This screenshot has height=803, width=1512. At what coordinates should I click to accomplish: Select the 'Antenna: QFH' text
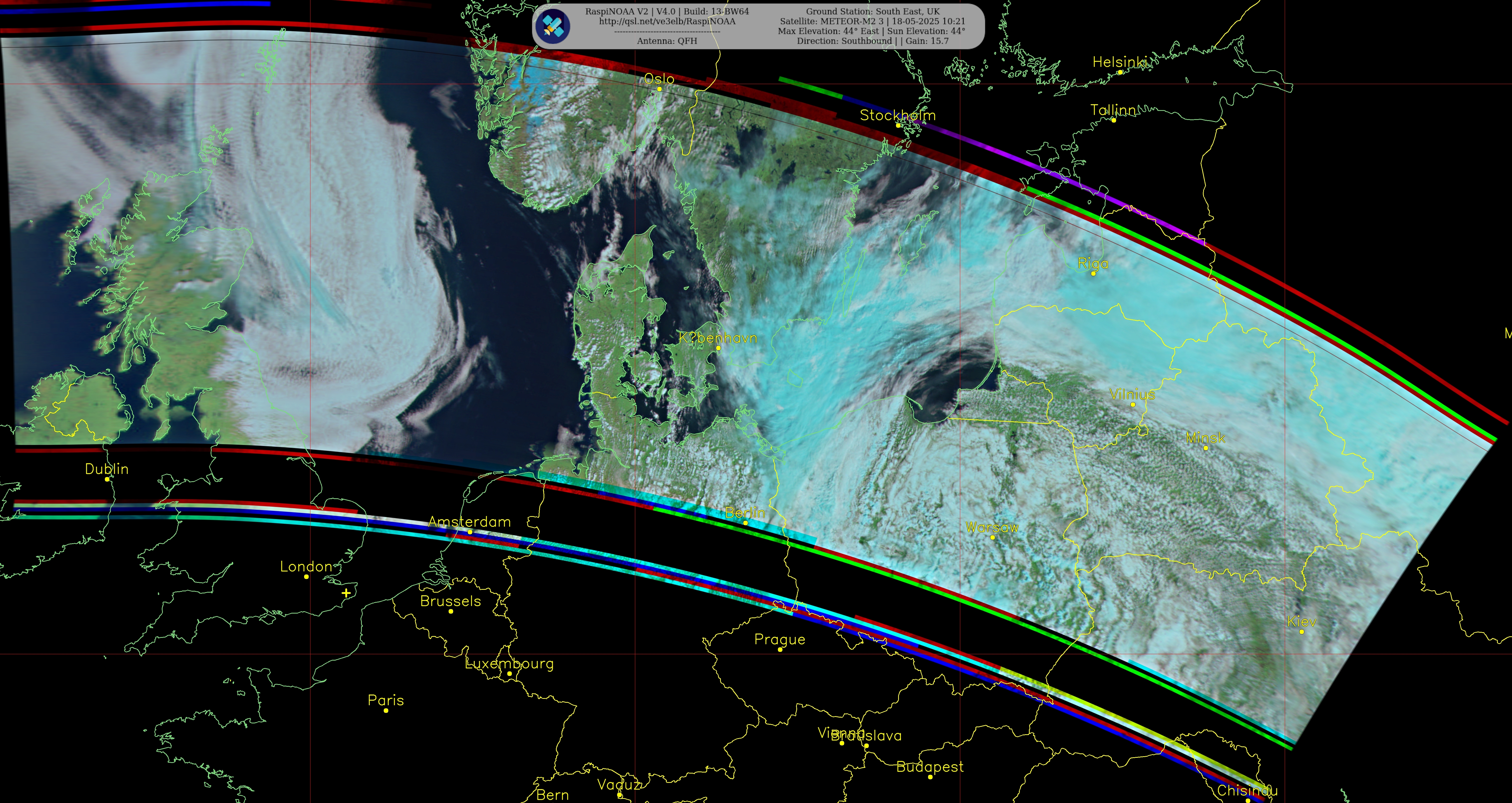(667, 41)
